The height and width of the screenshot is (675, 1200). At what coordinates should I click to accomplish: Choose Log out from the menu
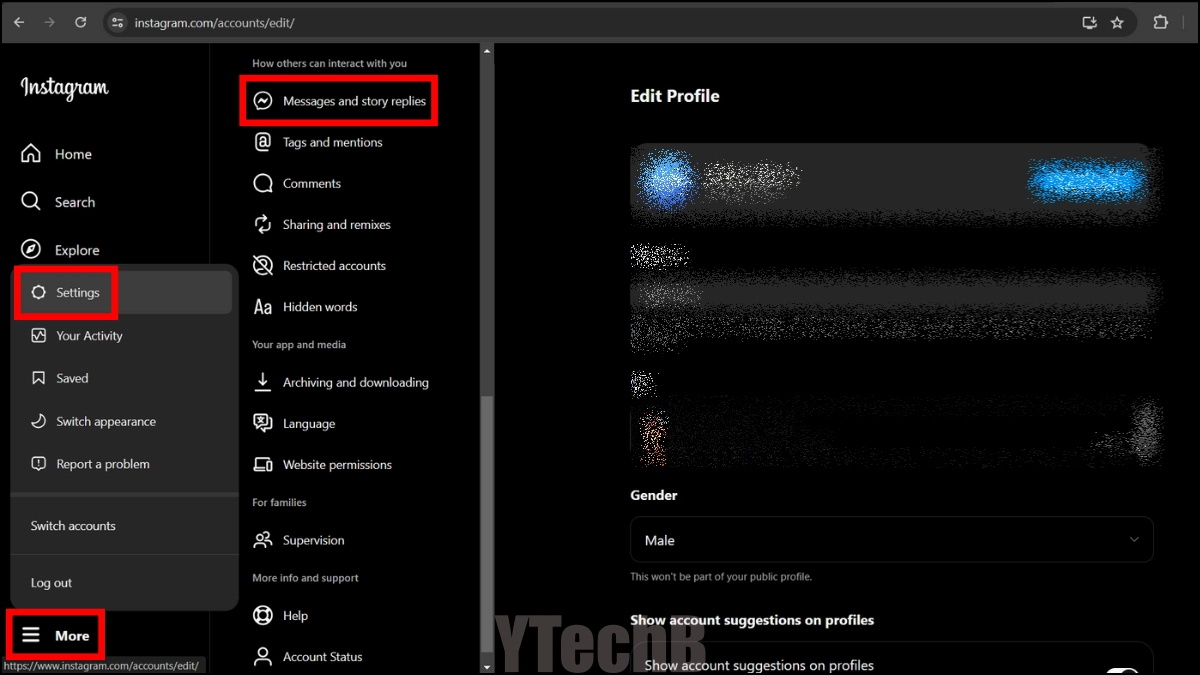[x=125, y=583]
